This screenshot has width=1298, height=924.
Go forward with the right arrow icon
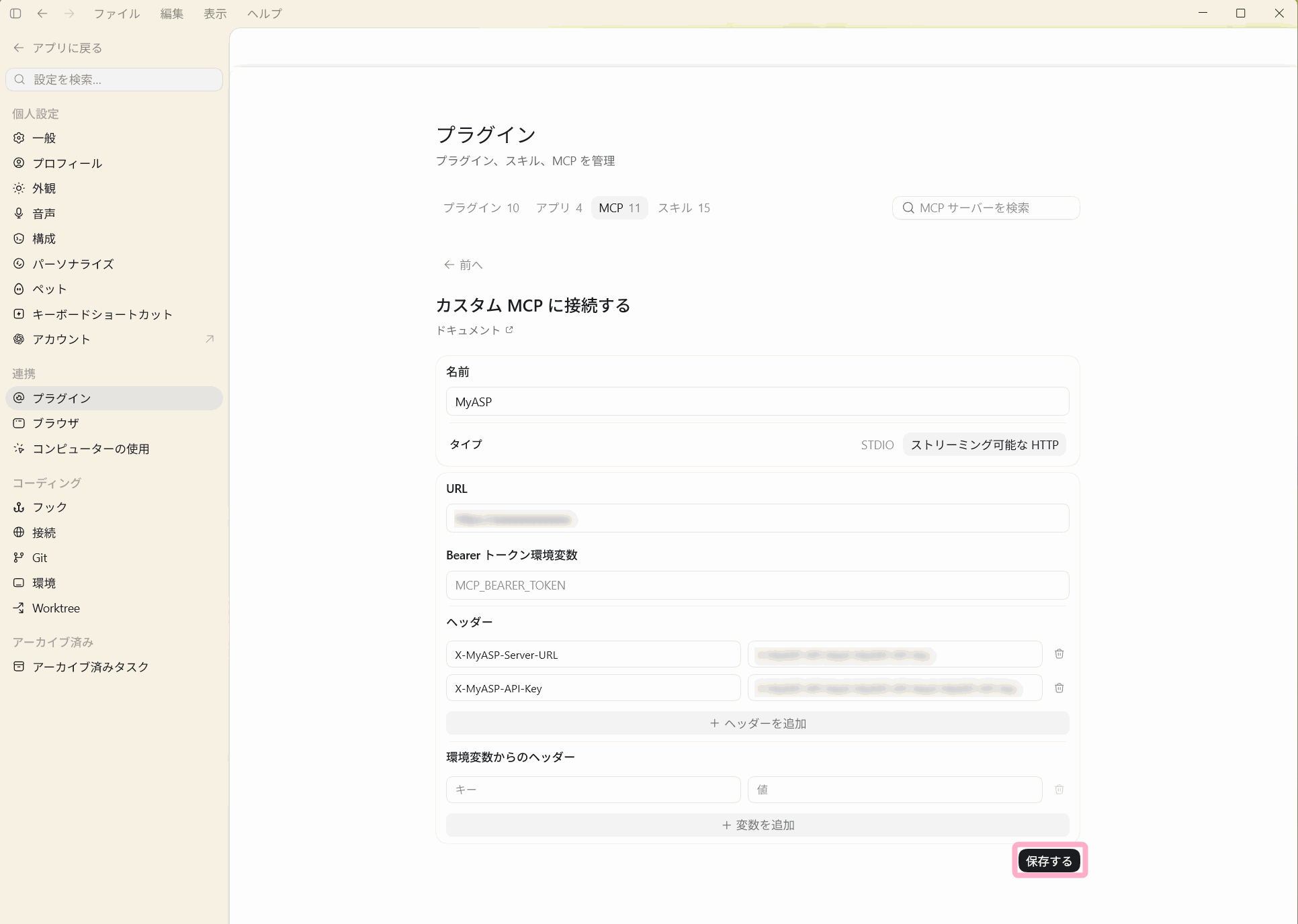pos(69,13)
